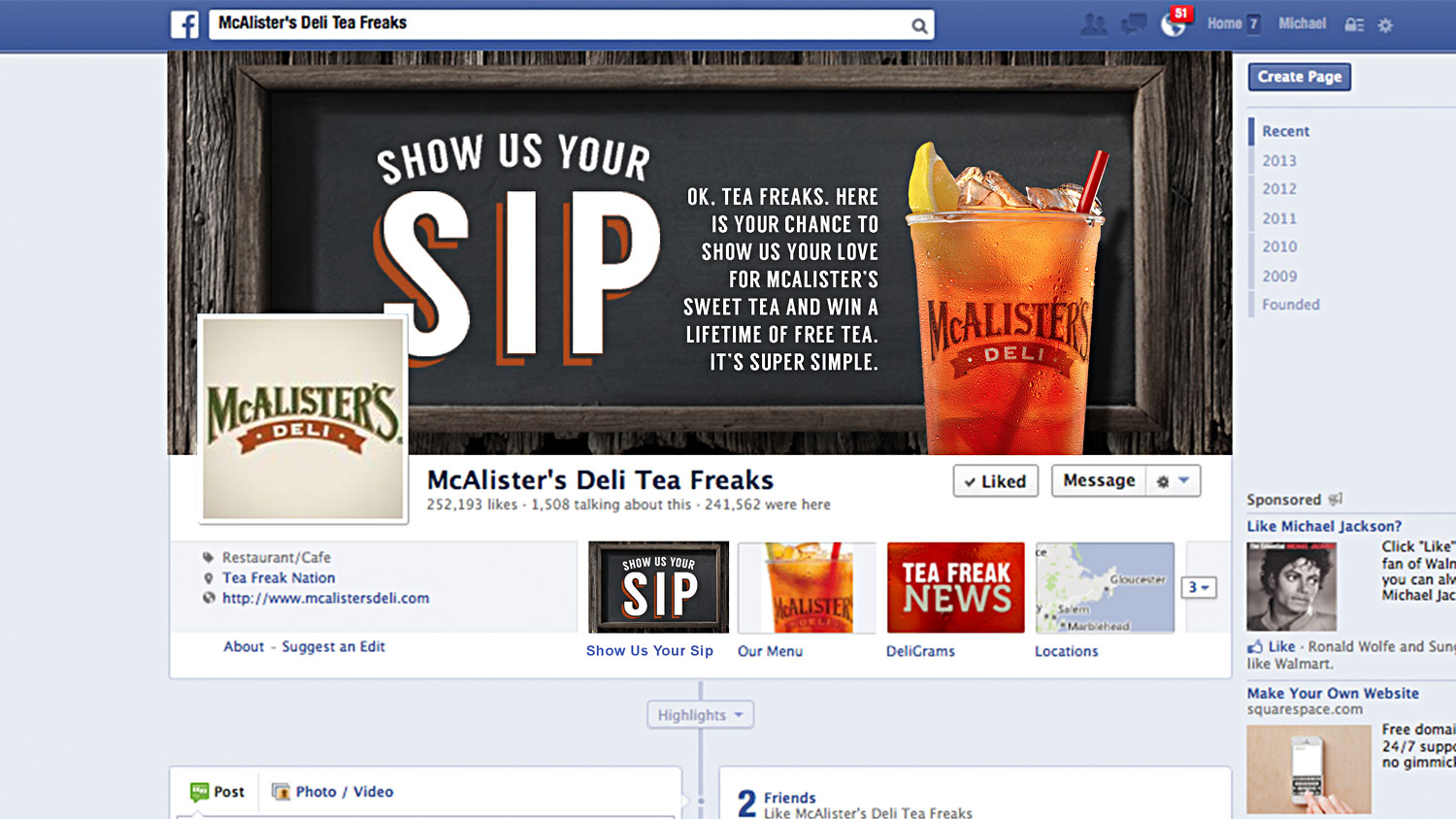Toggle the Liked button off

996,481
